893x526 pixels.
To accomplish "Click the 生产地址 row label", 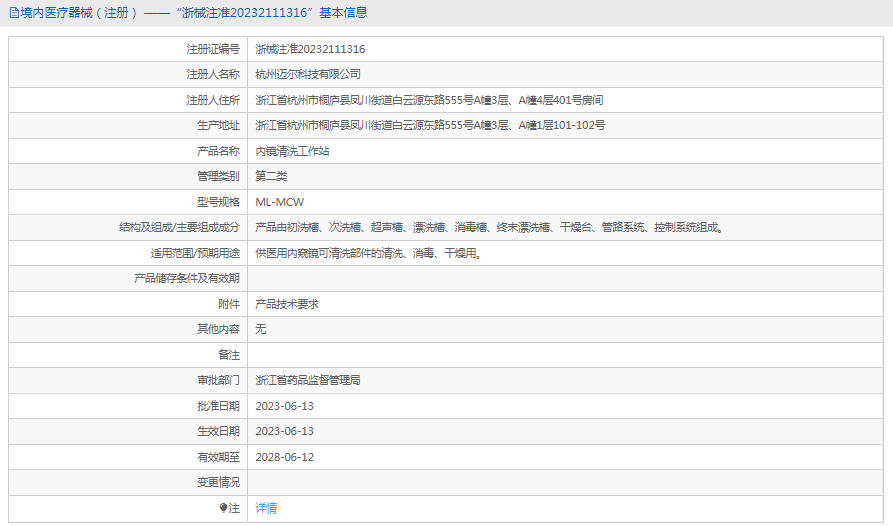I will pyautogui.click(x=218, y=125).
